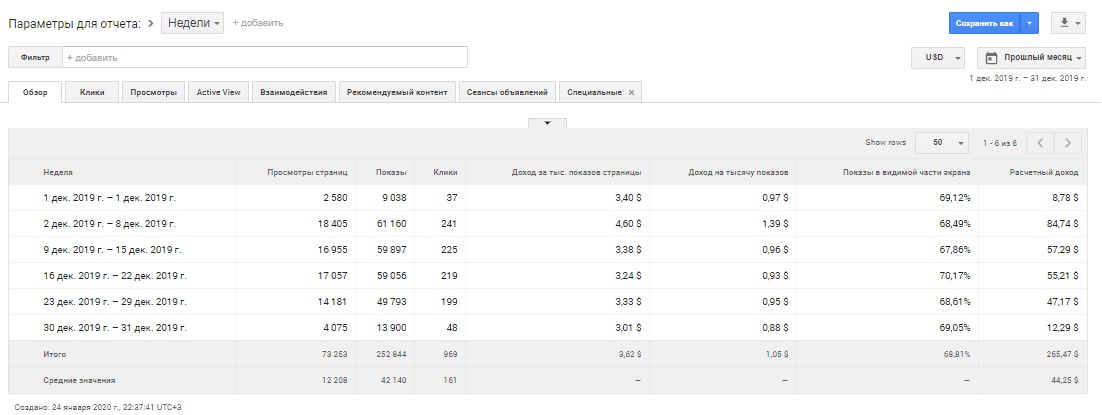The image size is (1102, 415).
Task: Click the Сохранить как button
Action: click(x=985, y=22)
